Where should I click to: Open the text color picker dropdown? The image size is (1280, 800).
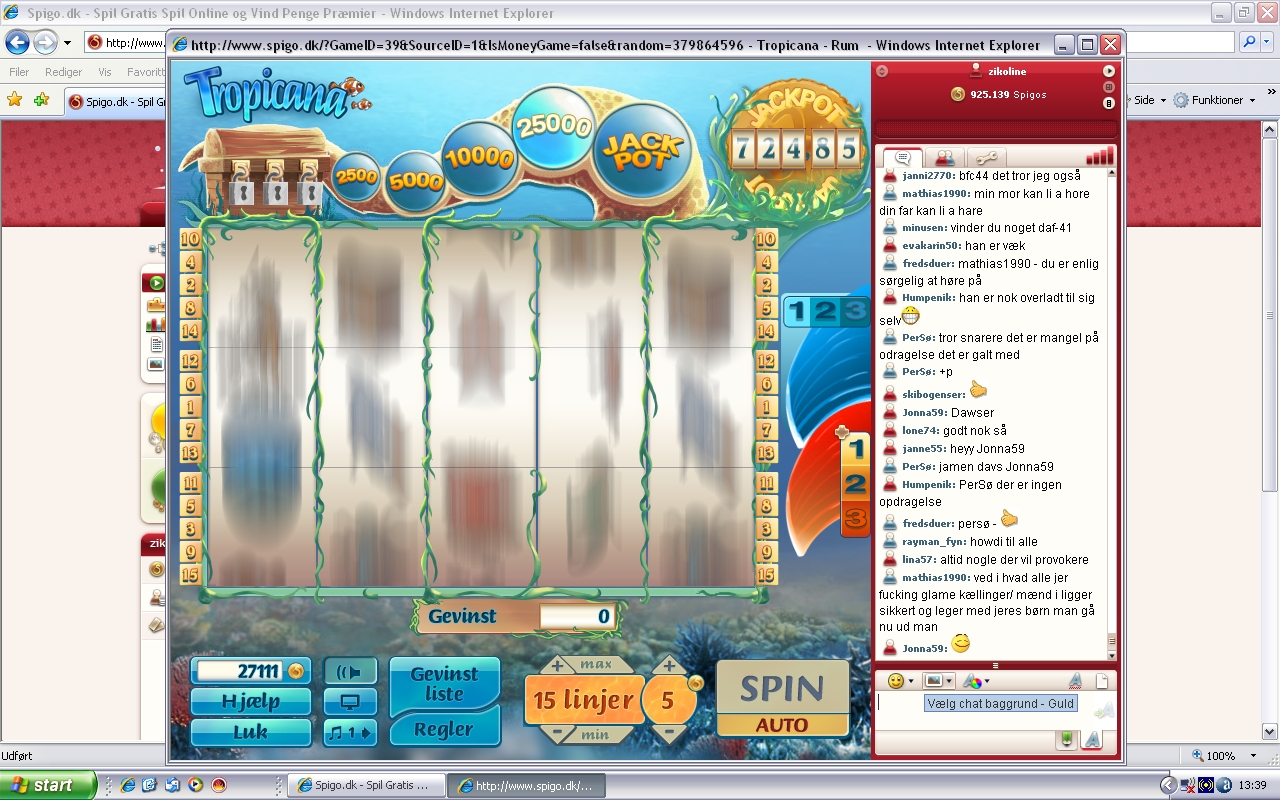point(975,681)
